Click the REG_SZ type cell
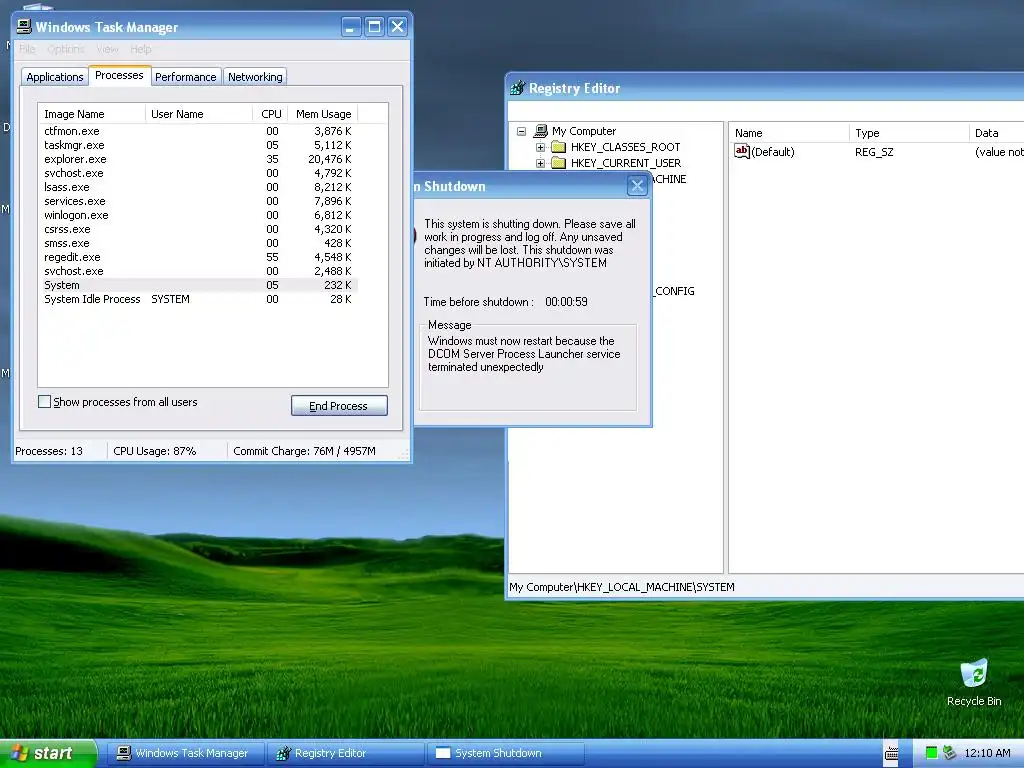This screenshot has width=1024, height=768. coord(874,152)
